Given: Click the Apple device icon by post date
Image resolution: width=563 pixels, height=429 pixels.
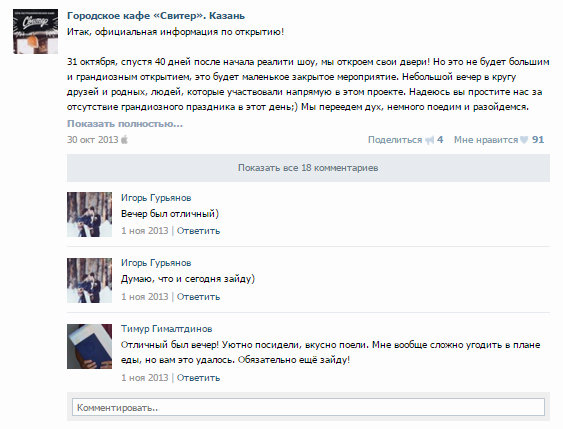Looking at the screenshot, I should [x=124, y=139].
